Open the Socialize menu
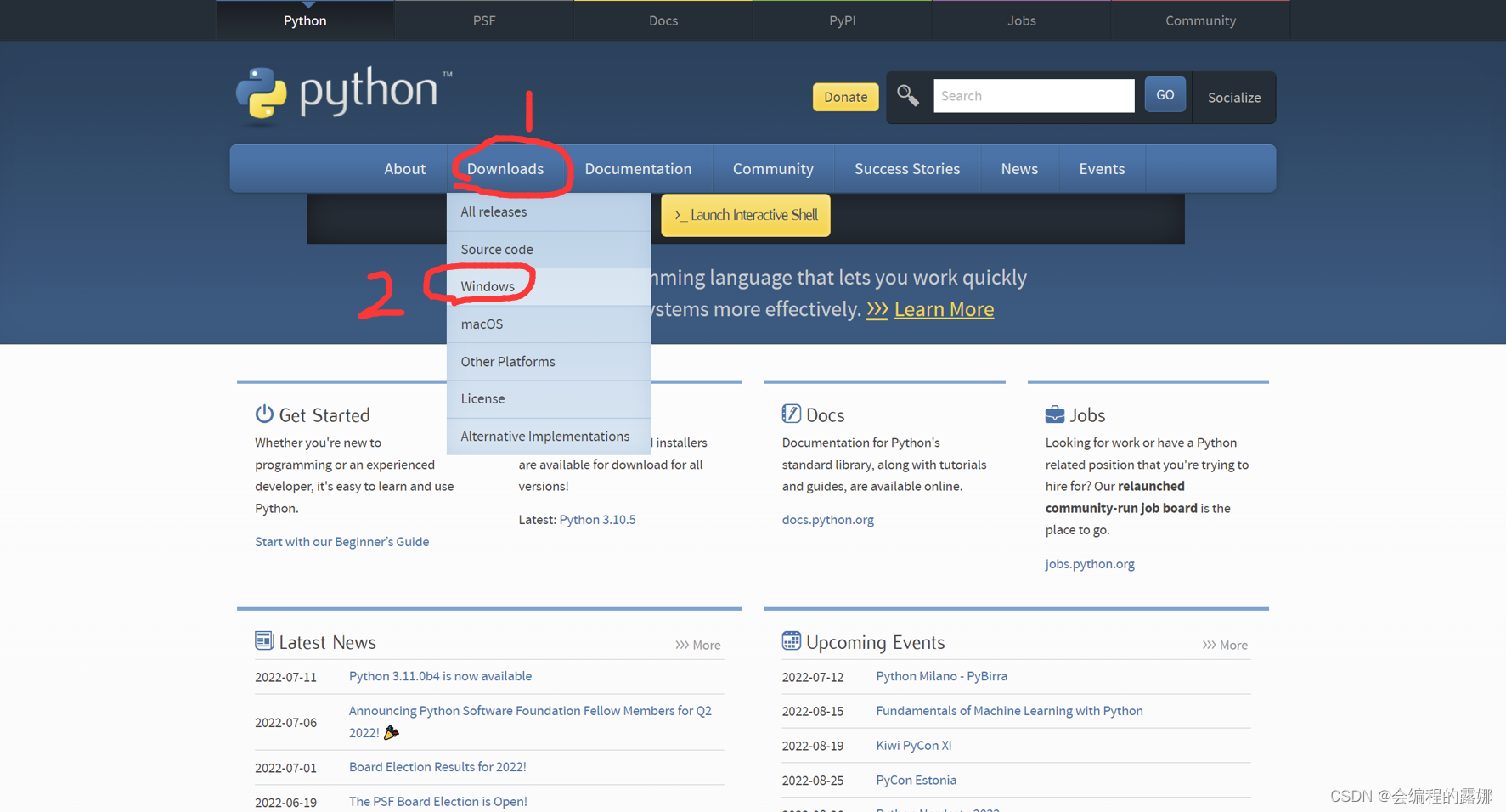This screenshot has height=812, width=1506. 1234,98
